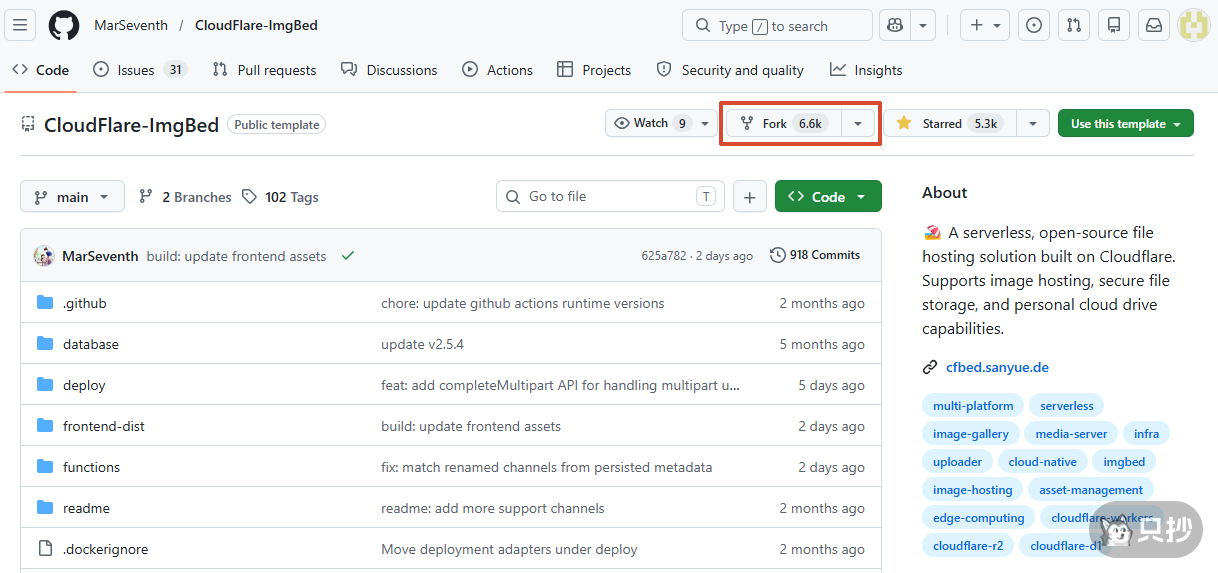
Task: Select the uploader topic tag
Action: point(957,462)
